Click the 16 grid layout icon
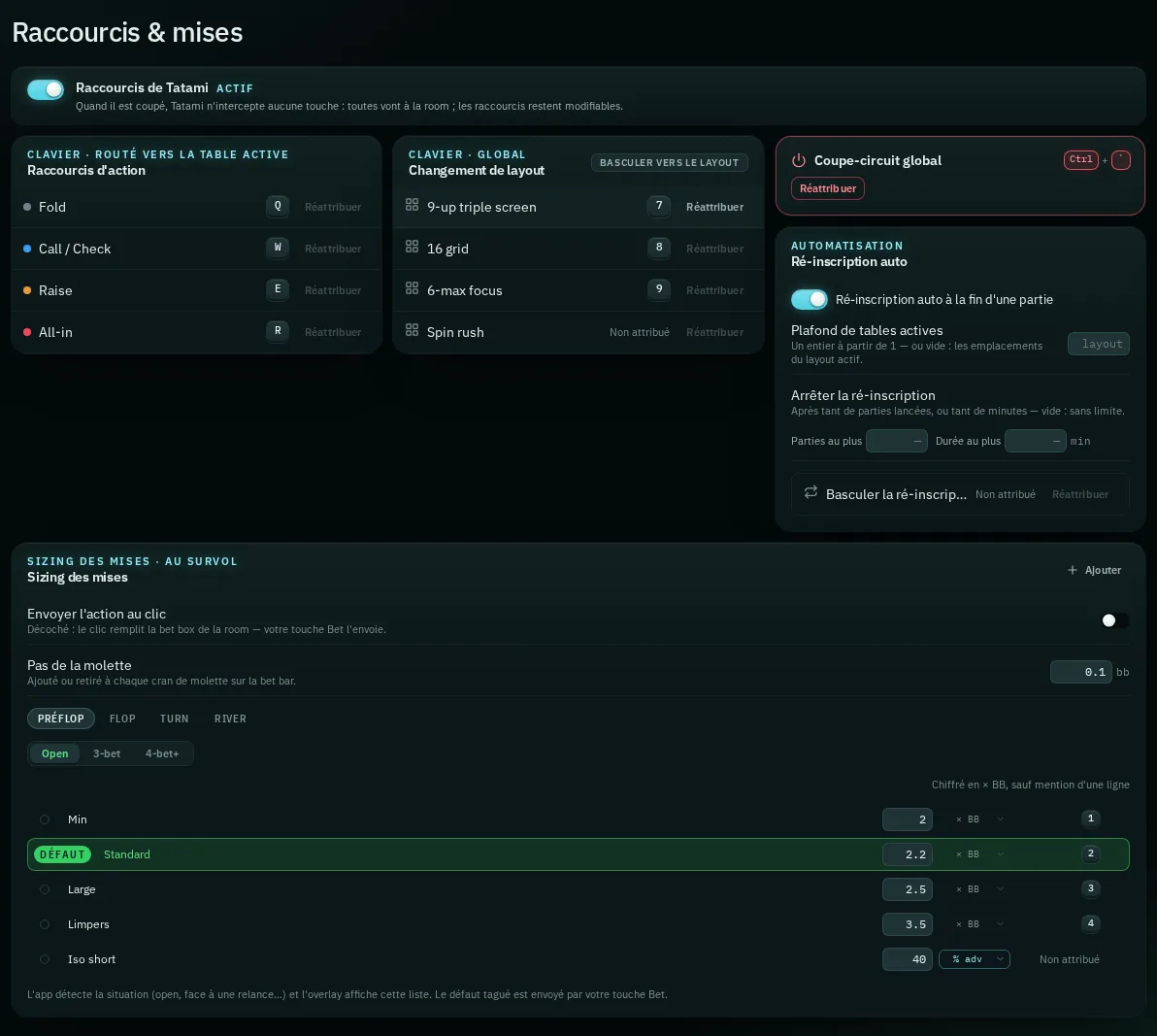The width and height of the screenshot is (1157, 1036). pyautogui.click(x=412, y=247)
